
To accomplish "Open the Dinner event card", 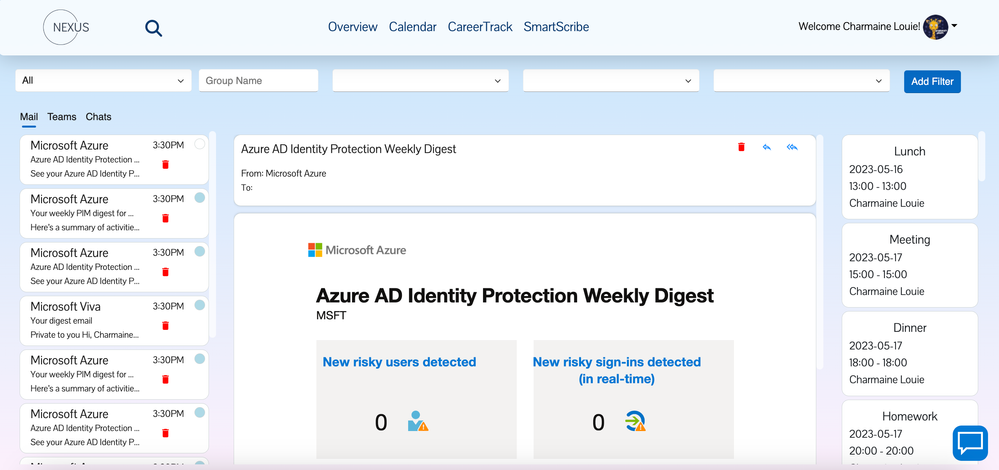I will [x=910, y=353].
